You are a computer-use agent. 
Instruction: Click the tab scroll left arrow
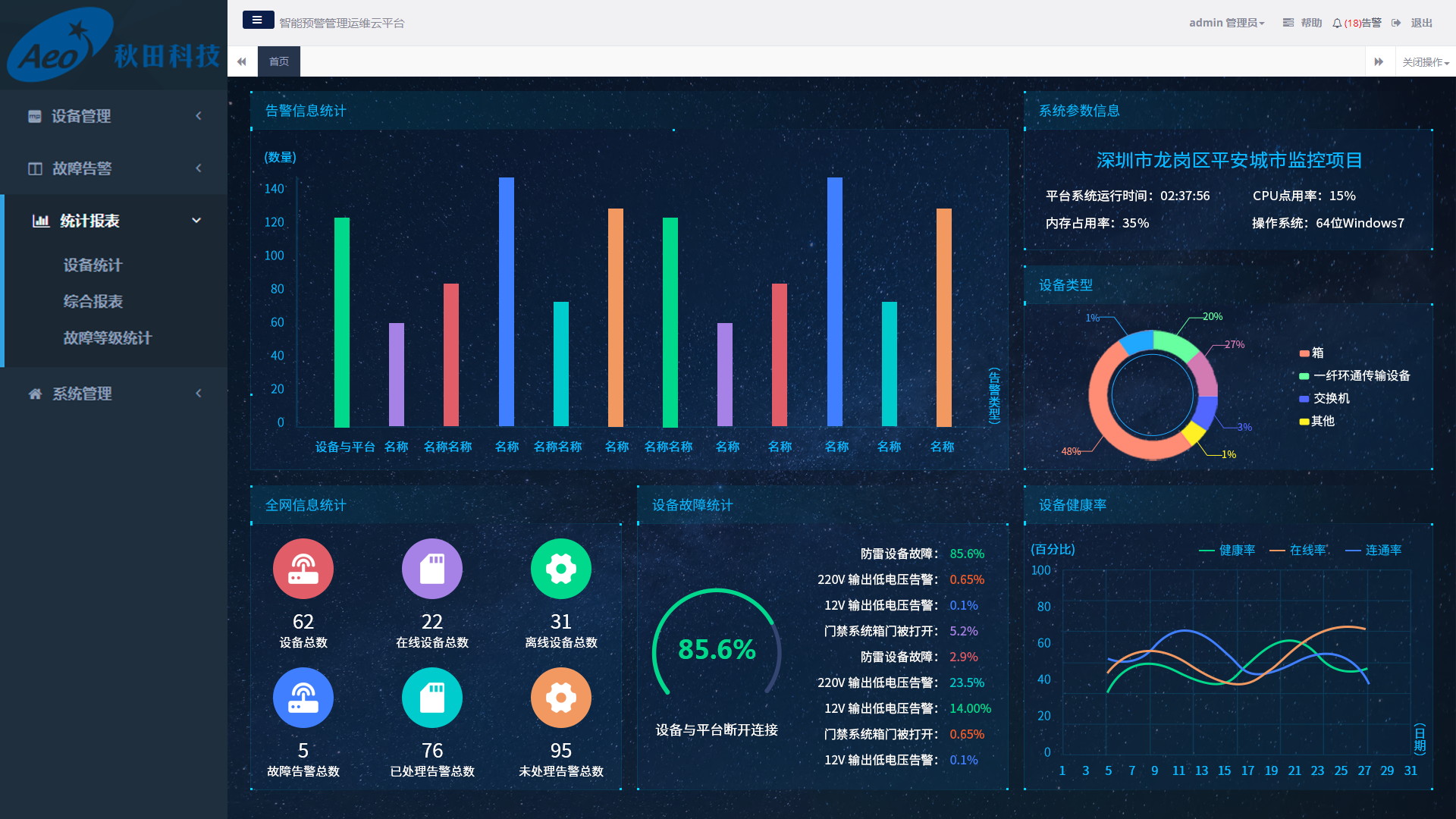tap(242, 61)
